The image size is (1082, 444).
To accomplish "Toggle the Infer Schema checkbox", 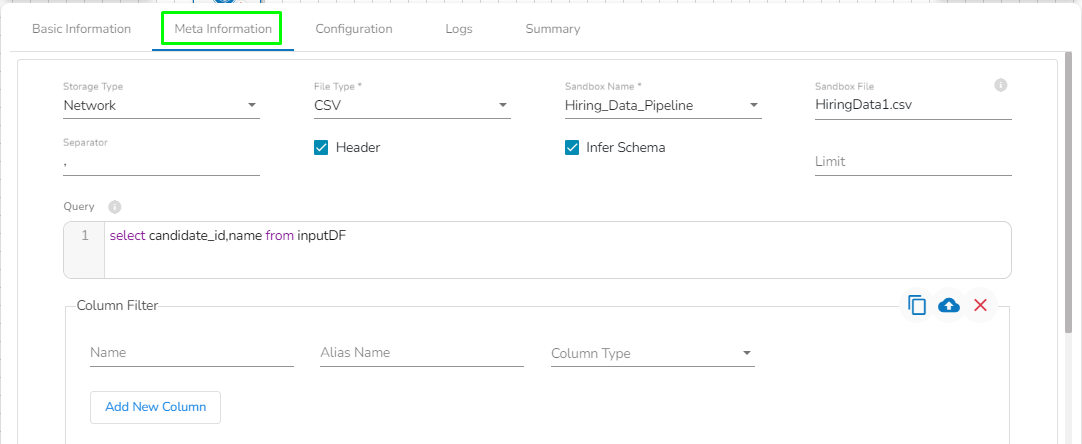I will (572, 148).
